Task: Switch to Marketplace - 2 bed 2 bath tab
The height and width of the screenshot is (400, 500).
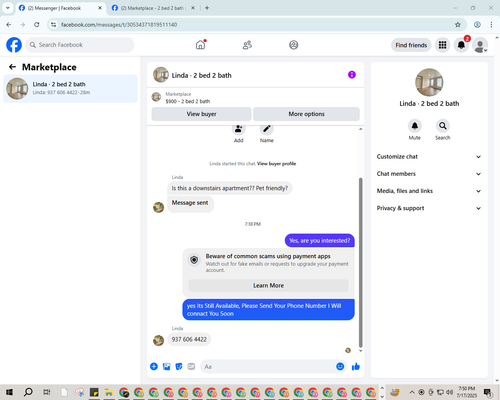Action: coord(153,8)
